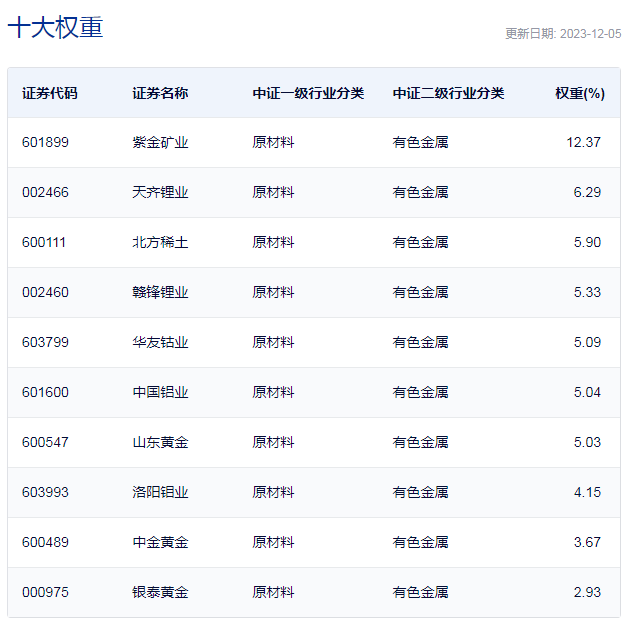Click 原材料 in the 山东黄金 row
The width and height of the screenshot is (627, 626).
pos(273,442)
